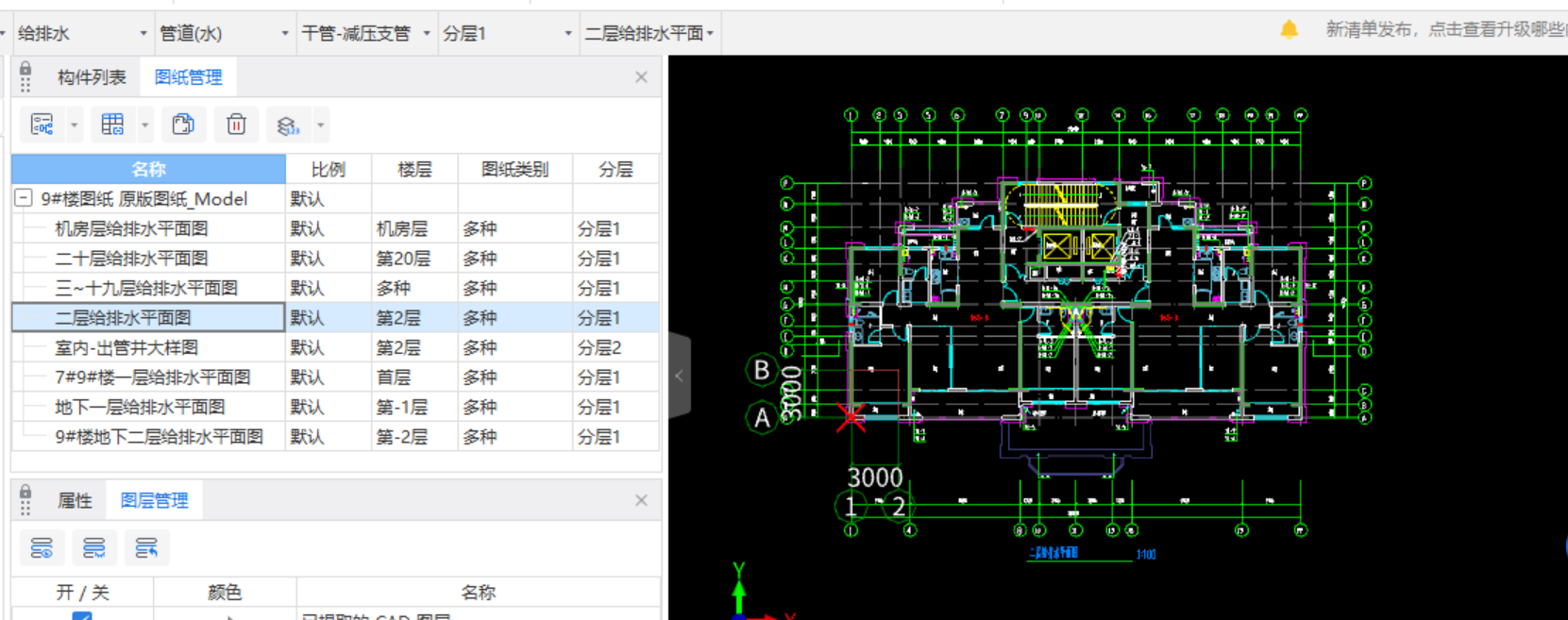The height and width of the screenshot is (620, 1568).
Task: Click the orange notification bell icon
Action: 1289,30
